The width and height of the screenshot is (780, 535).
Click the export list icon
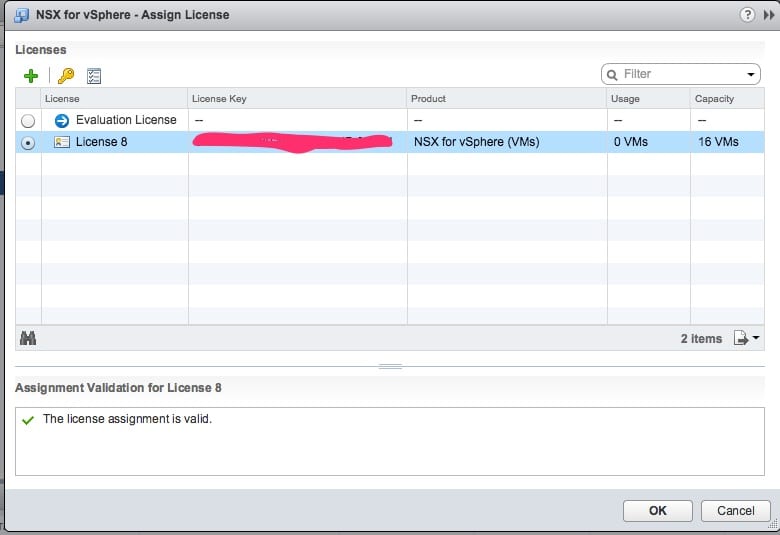click(742, 339)
